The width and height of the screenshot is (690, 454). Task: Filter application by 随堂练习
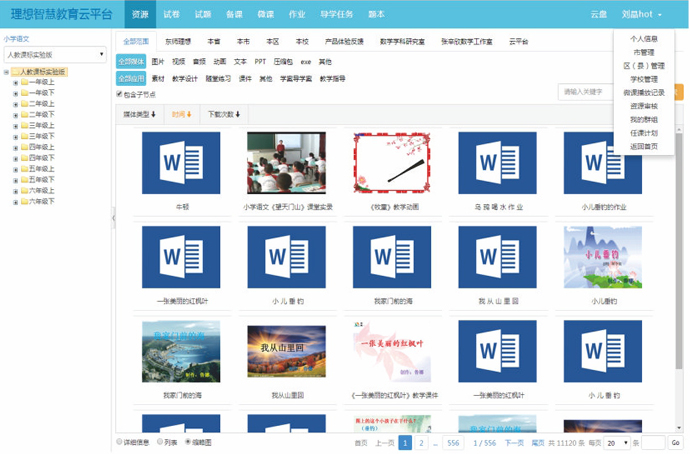coord(218,79)
